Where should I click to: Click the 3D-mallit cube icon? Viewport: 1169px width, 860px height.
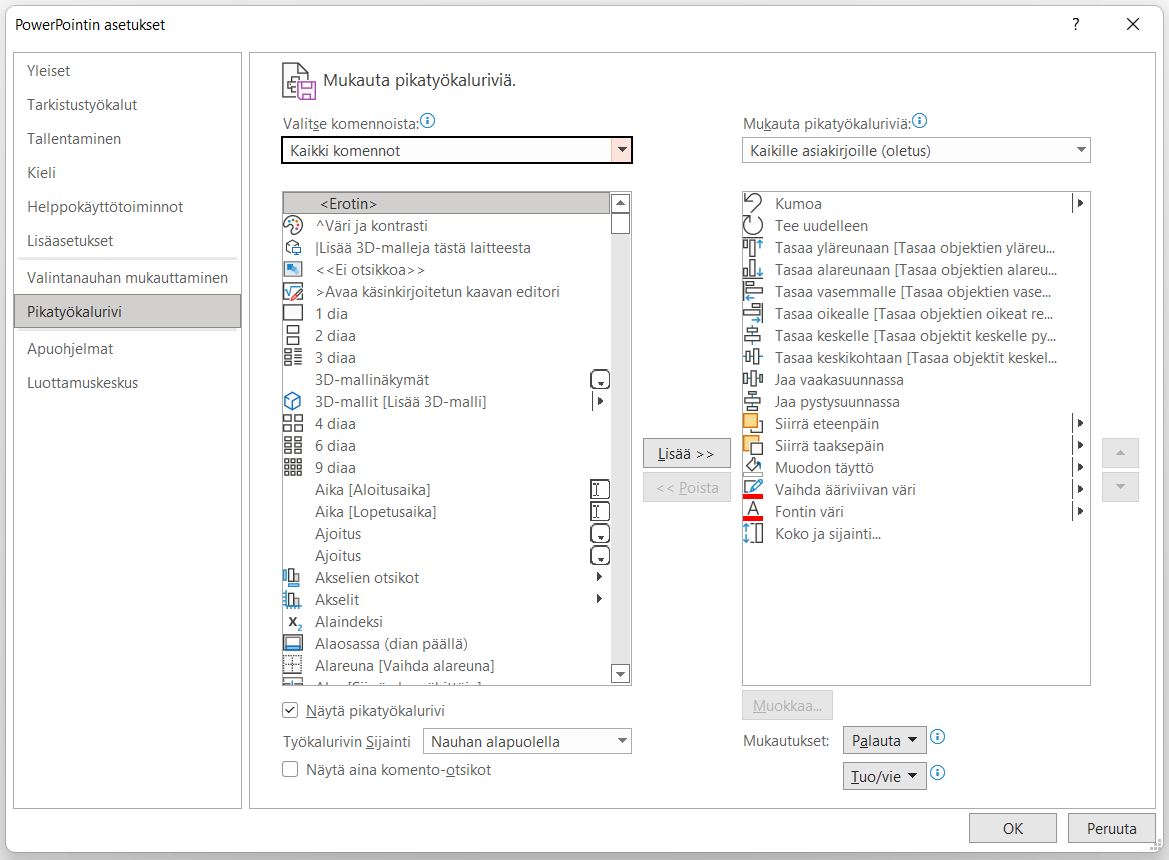[x=293, y=401]
